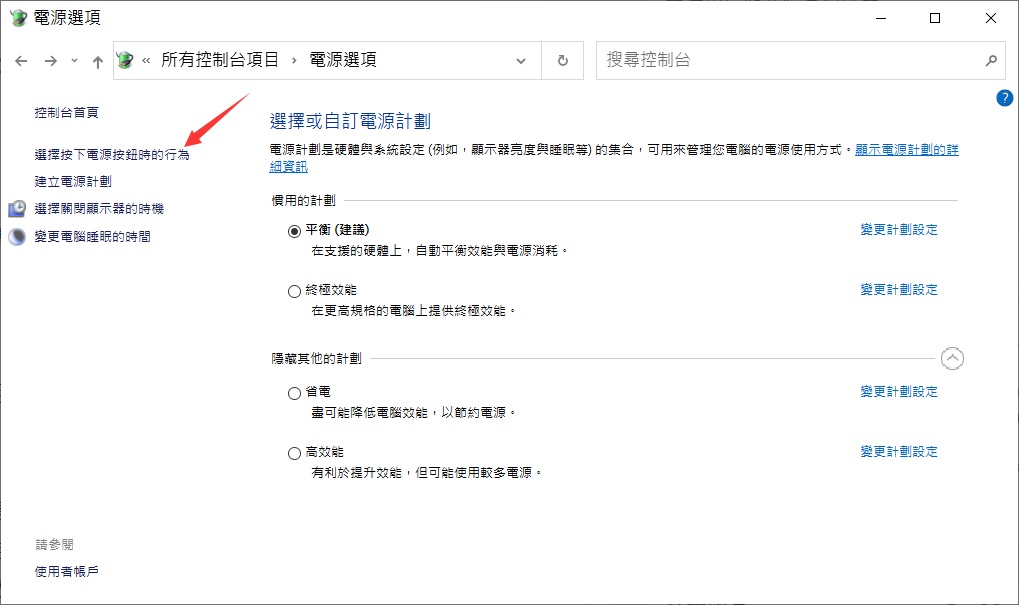
Task: Click description 盡可能降低電腦效能，以節約電源
Action: 413,413
